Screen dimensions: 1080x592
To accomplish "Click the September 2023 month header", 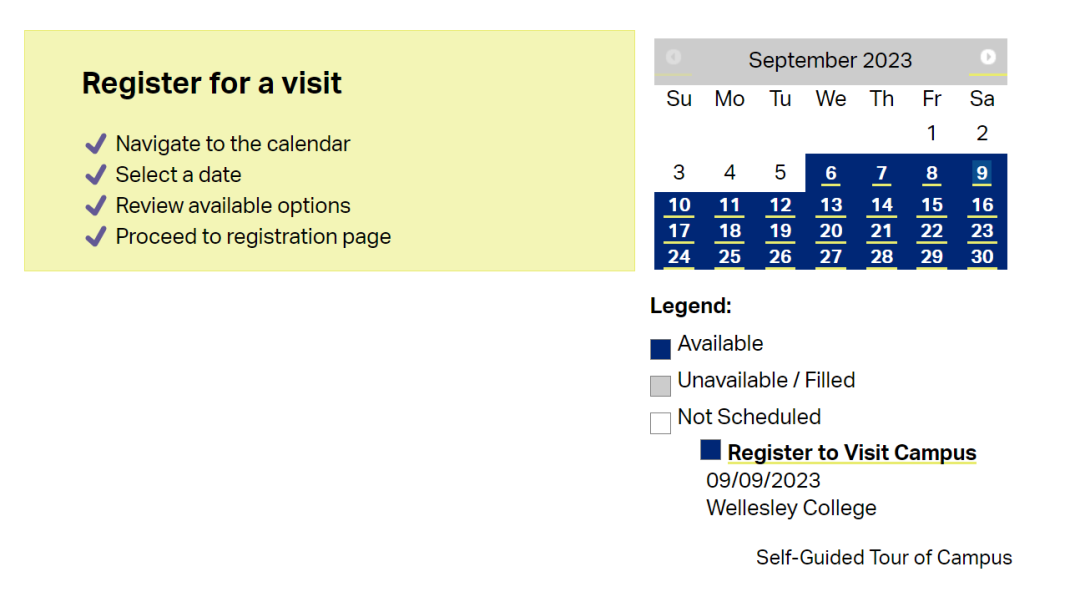I will click(830, 61).
